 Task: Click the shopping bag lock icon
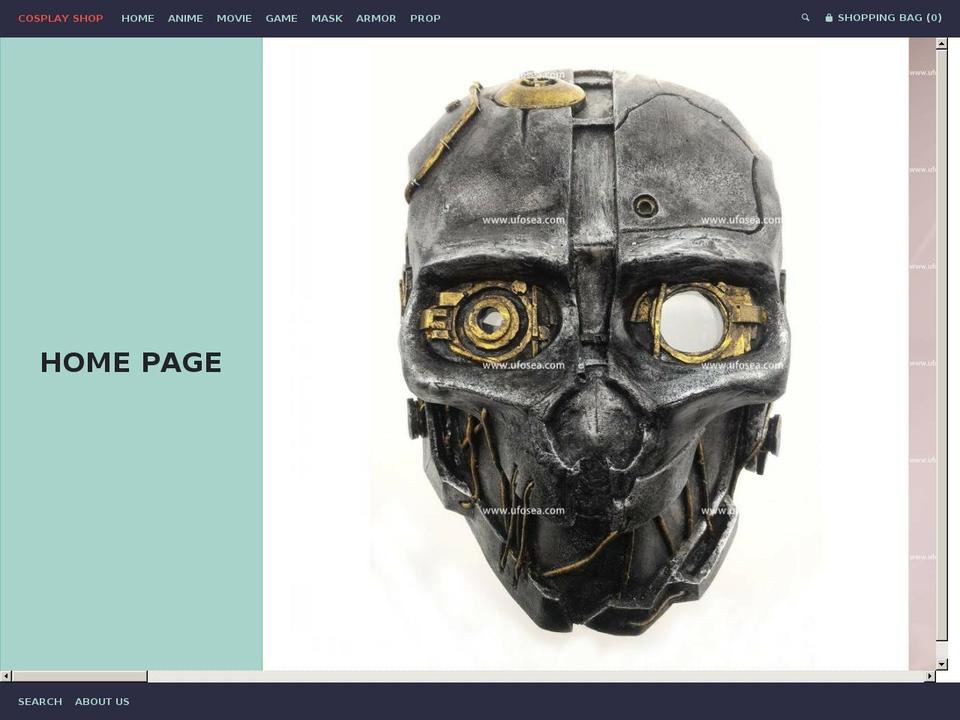coord(829,18)
